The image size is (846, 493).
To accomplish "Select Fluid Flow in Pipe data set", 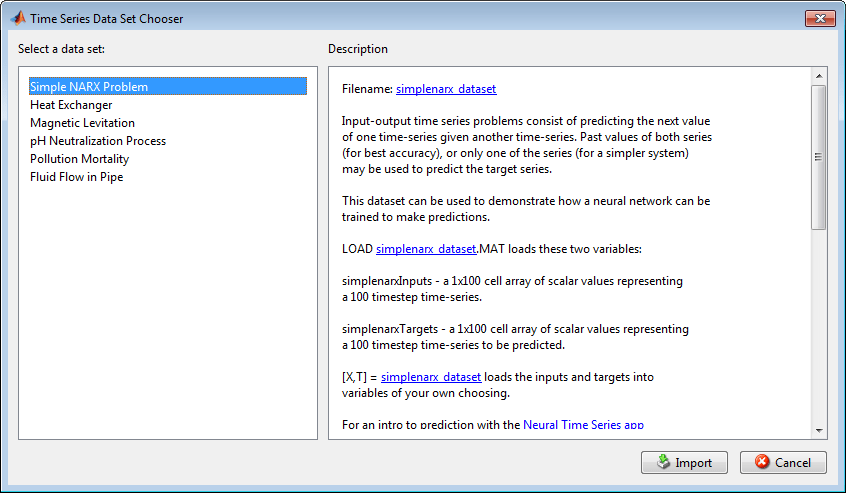I will pyautogui.click(x=77, y=177).
